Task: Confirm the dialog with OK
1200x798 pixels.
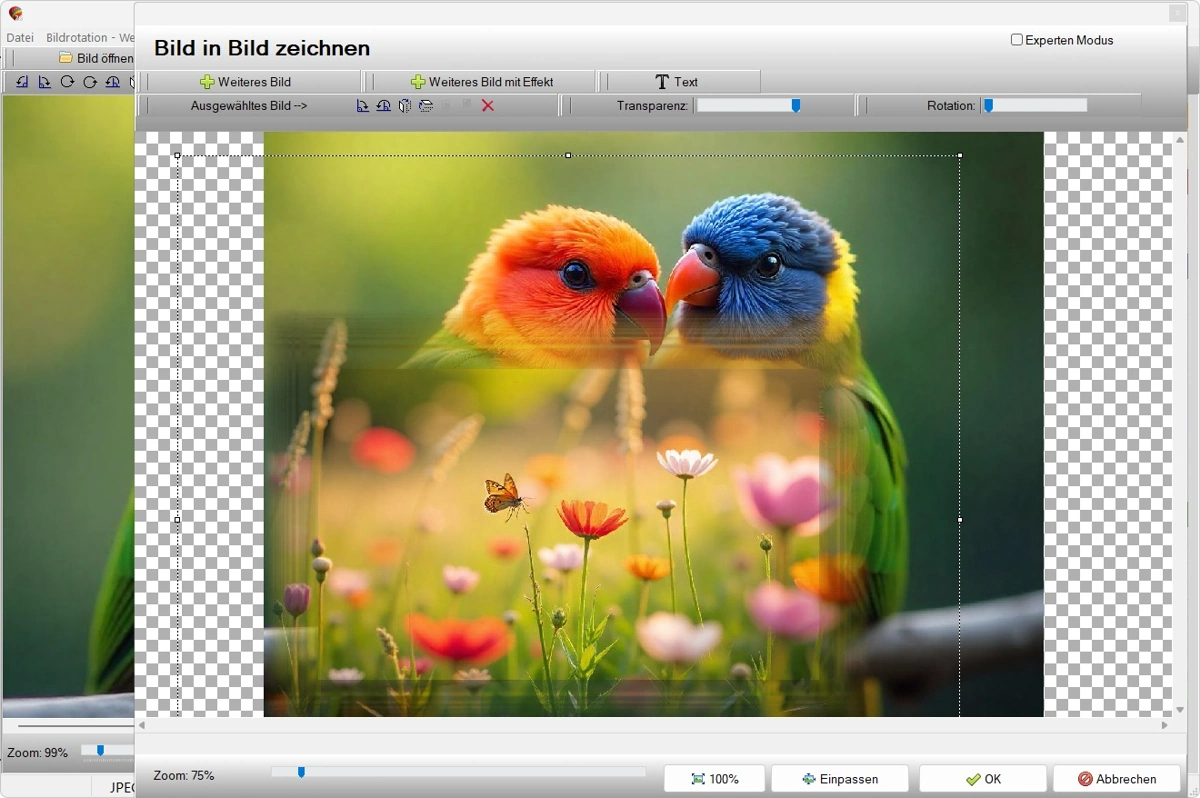Action: (x=983, y=779)
